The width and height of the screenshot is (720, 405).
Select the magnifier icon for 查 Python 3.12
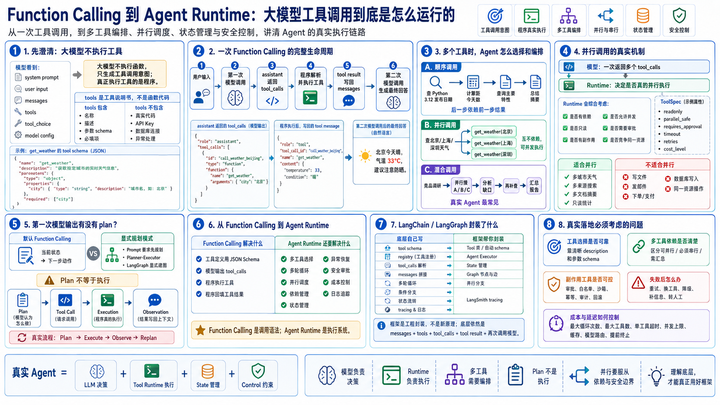(435, 83)
